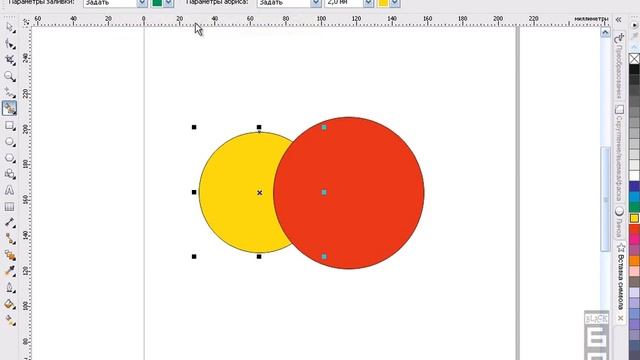640x360 pixels.
Task: Click the 'миллиметры' ruler units label
Action: 591,19
